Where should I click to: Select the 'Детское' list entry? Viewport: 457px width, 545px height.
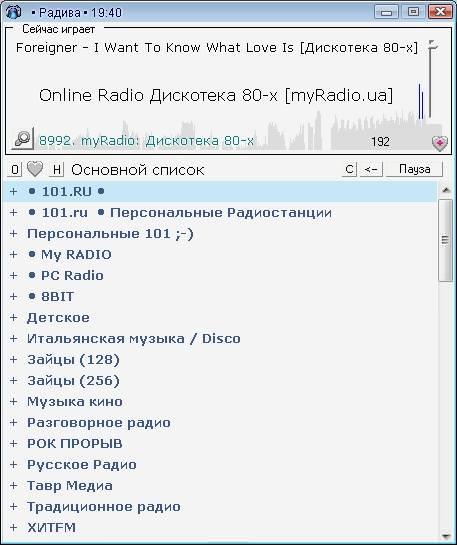[58, 317]
